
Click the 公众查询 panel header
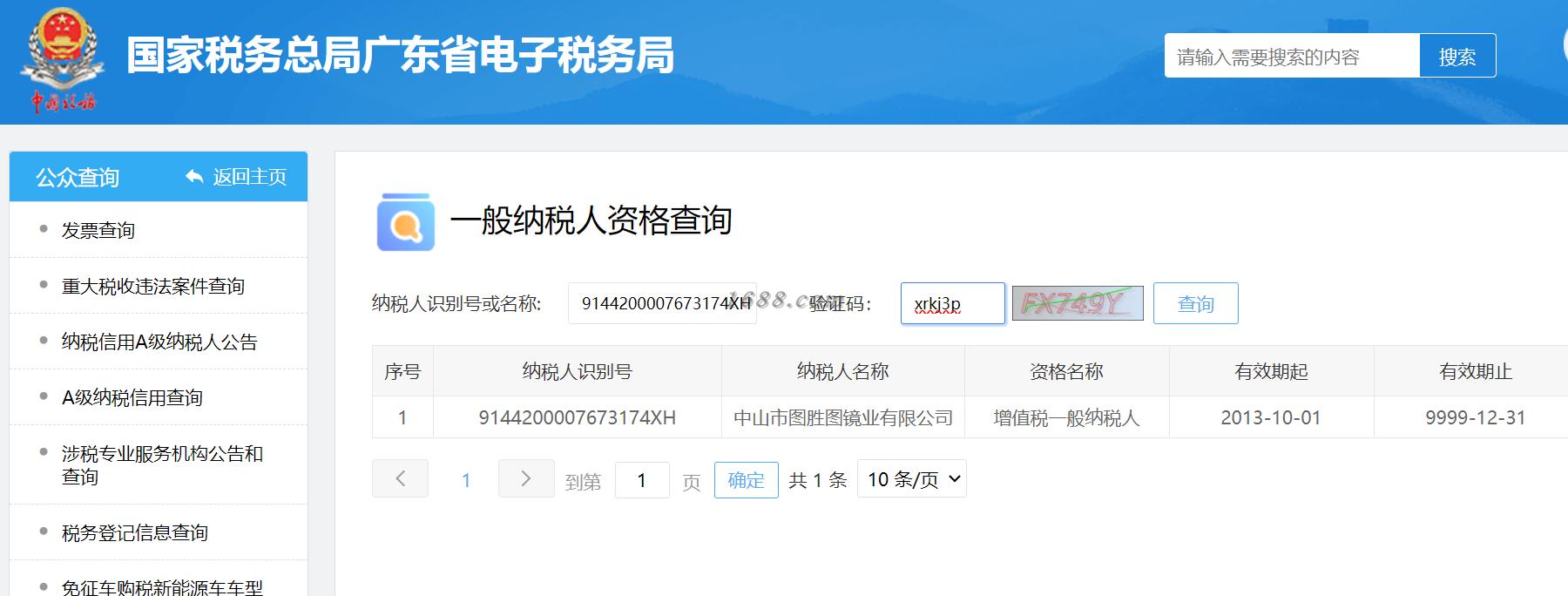click(x=159, y=177)
